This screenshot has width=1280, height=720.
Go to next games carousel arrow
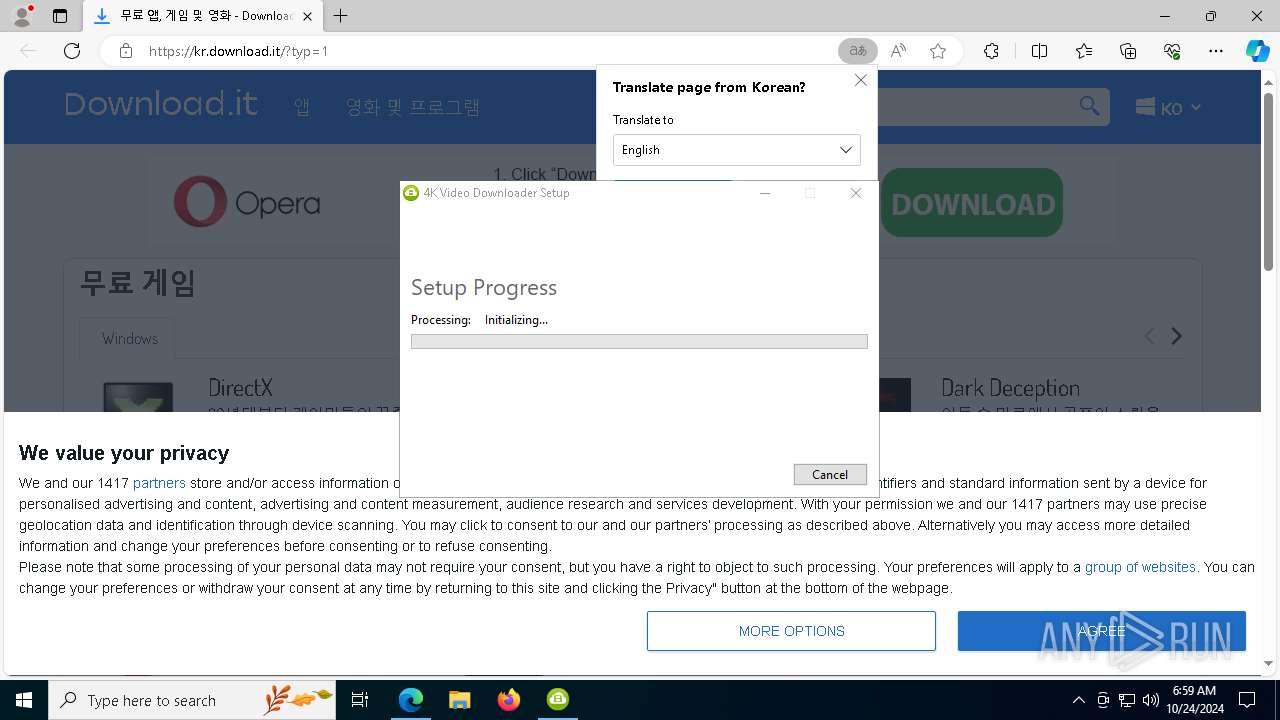pyautogui.click(x=1177, y=337)
